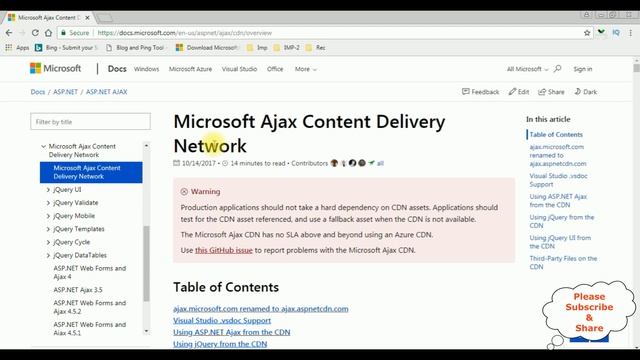Close the Microsoft Ajax Content browser tab
The width and height of the screenshot is (640, 360).
pyautogui.click(x=87, y=18)
